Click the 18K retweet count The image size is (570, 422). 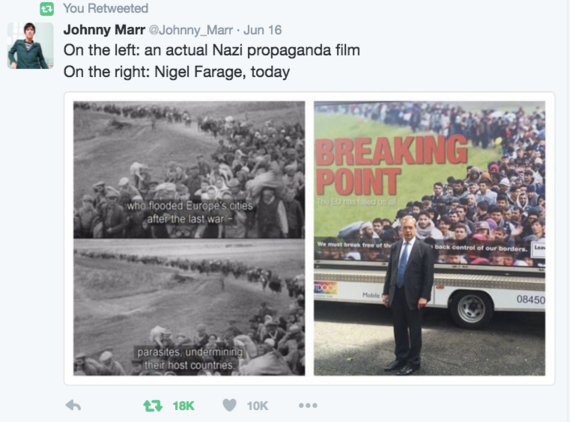184,406
